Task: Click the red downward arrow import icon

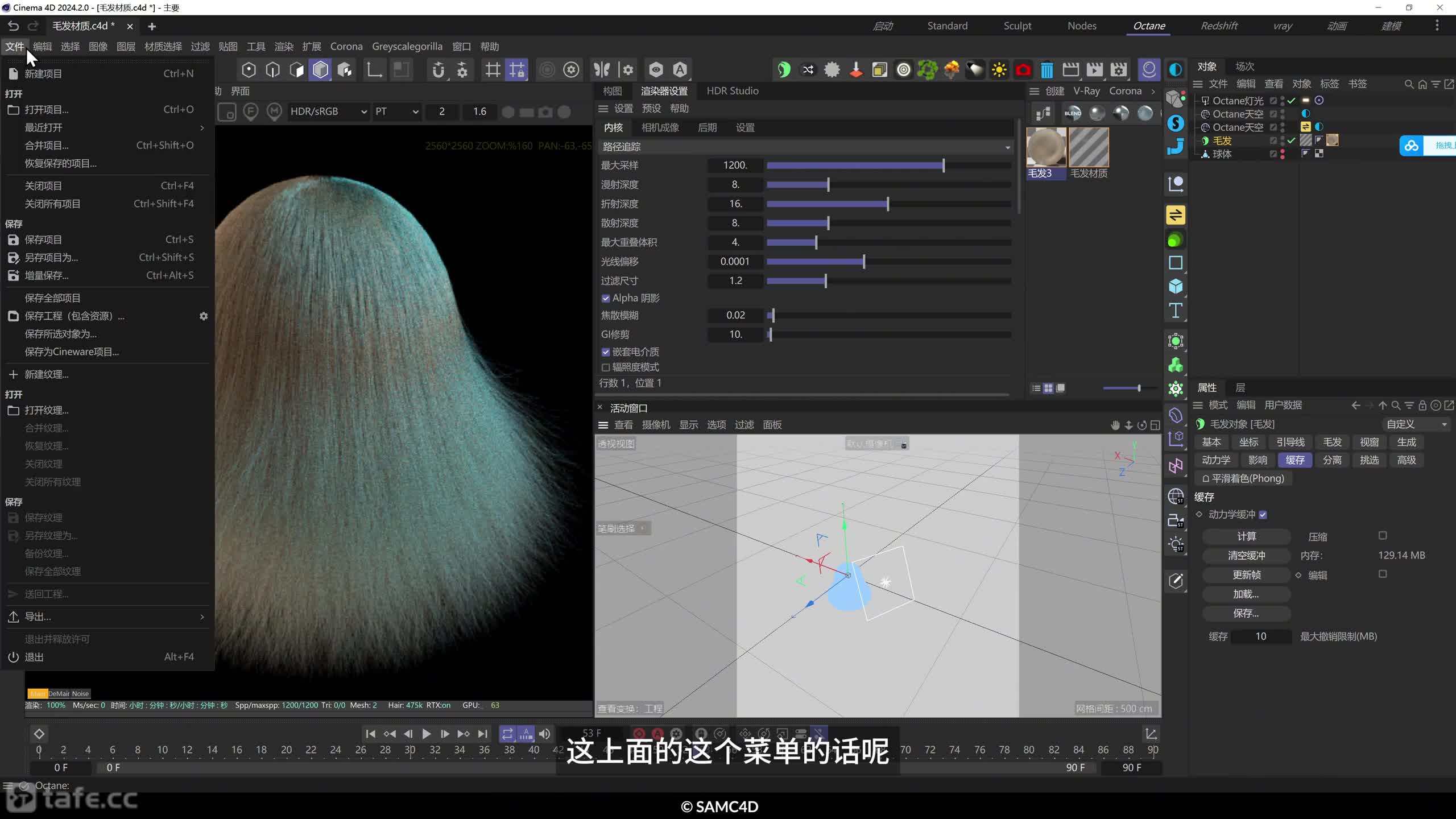Action: point(855,69)
